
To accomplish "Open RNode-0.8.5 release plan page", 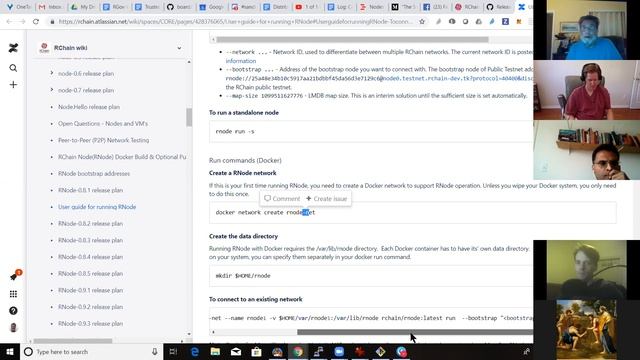I will 91,273.
